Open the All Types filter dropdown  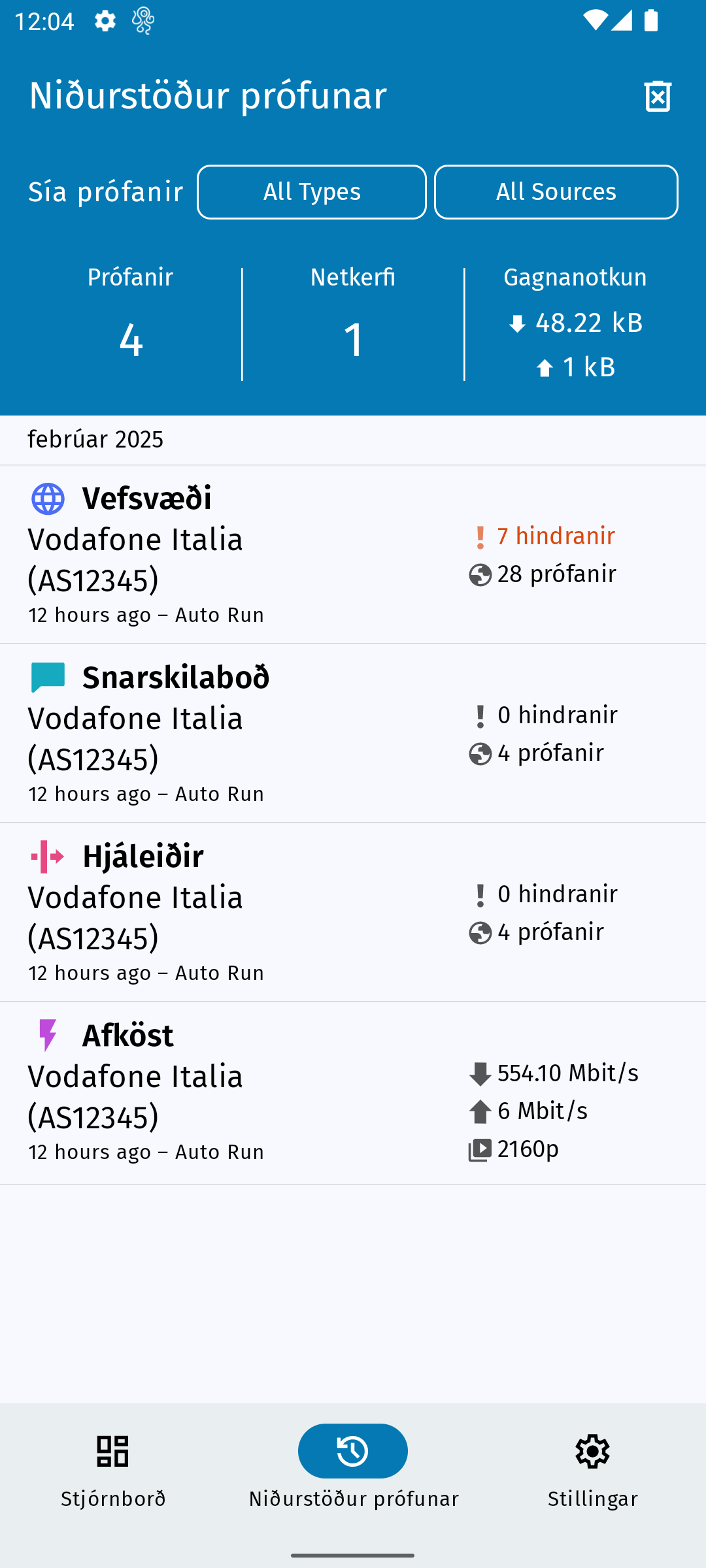pyautogui.click(x=312, y=192)
